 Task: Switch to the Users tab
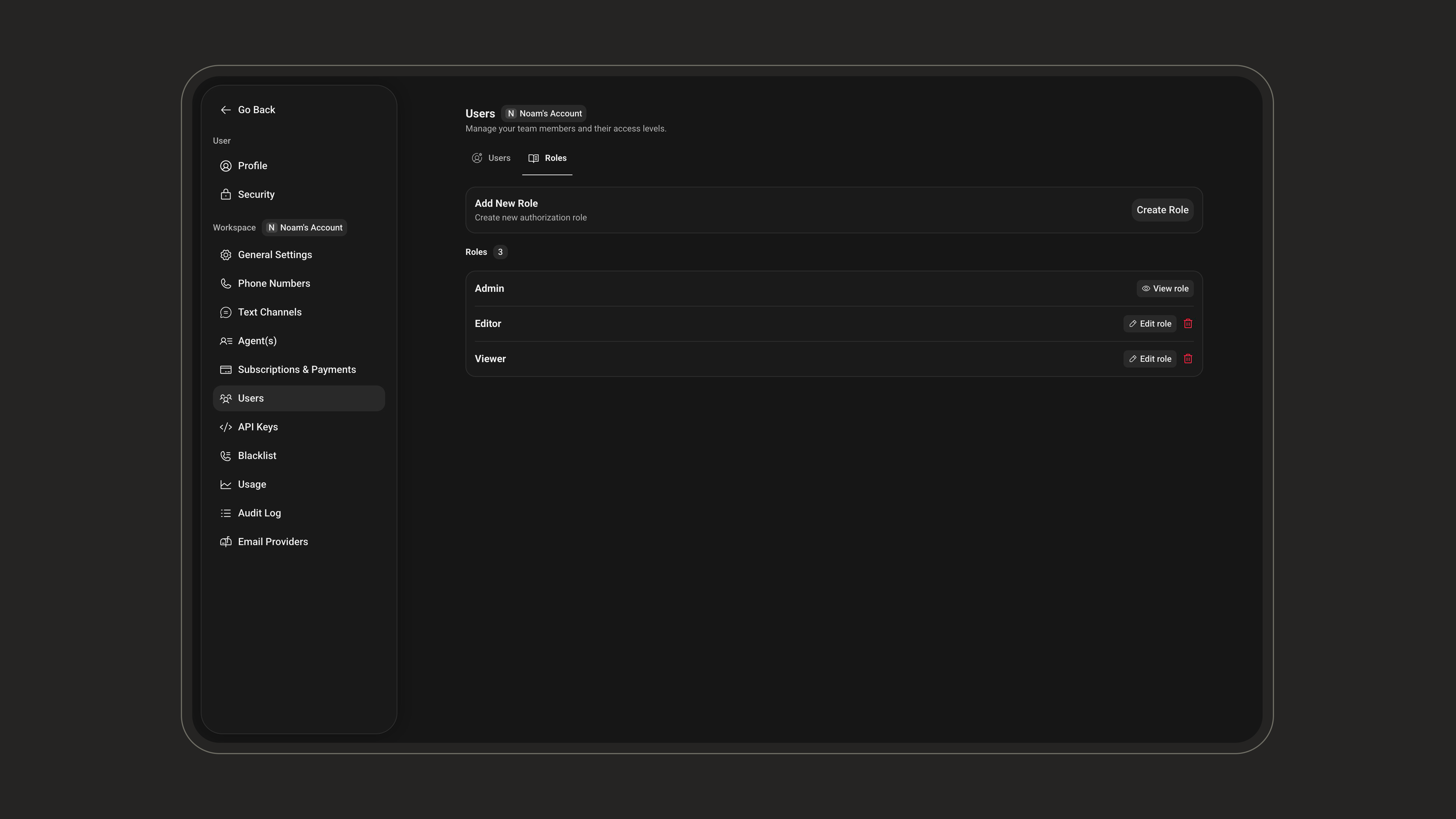(x=491, y=158)
